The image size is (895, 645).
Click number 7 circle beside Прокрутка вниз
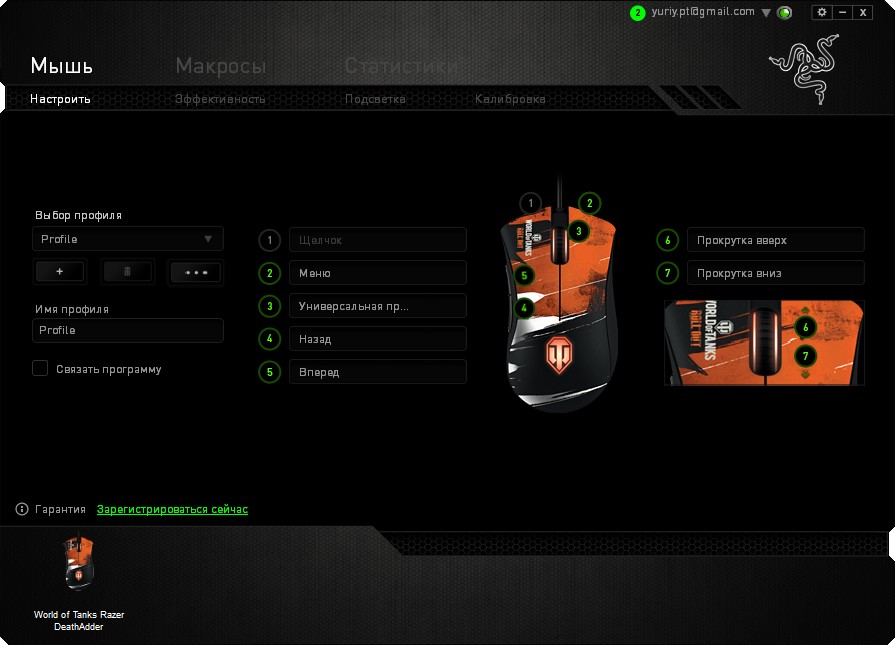[x=667, y=273]
